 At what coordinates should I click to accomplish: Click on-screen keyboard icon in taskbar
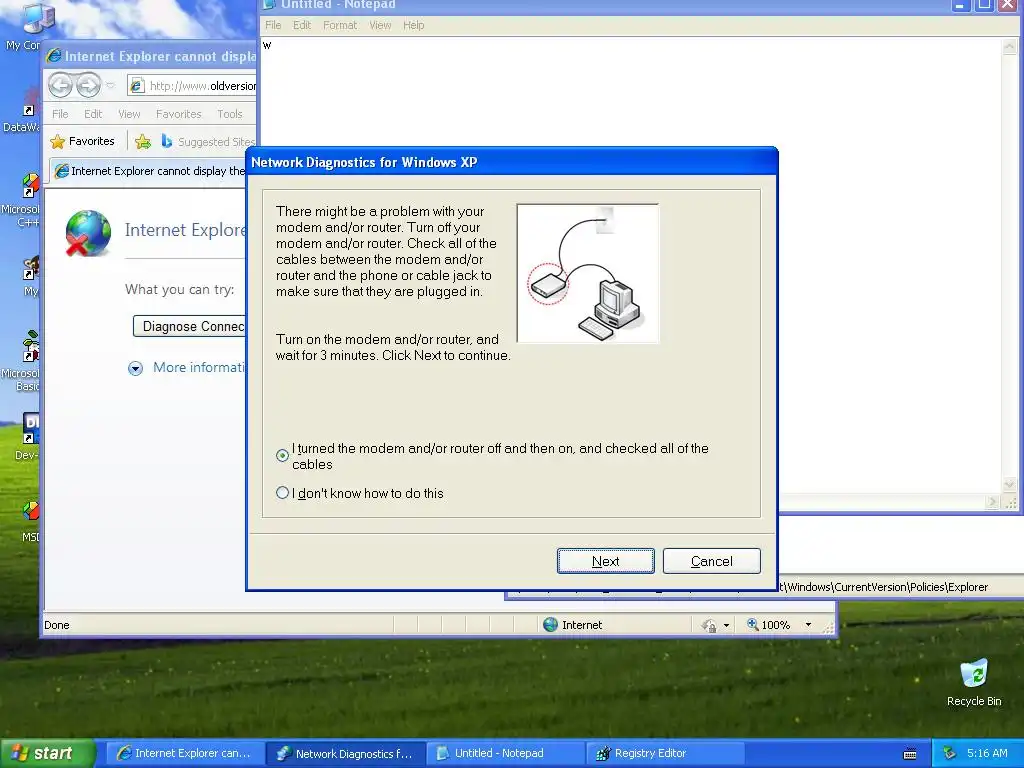point(910,754)
